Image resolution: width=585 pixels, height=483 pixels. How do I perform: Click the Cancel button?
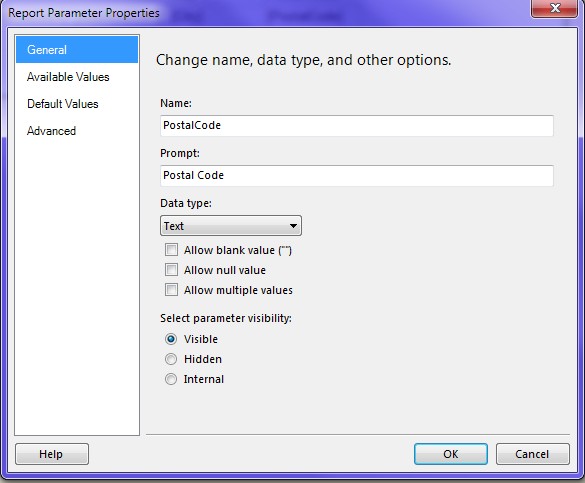533,454
